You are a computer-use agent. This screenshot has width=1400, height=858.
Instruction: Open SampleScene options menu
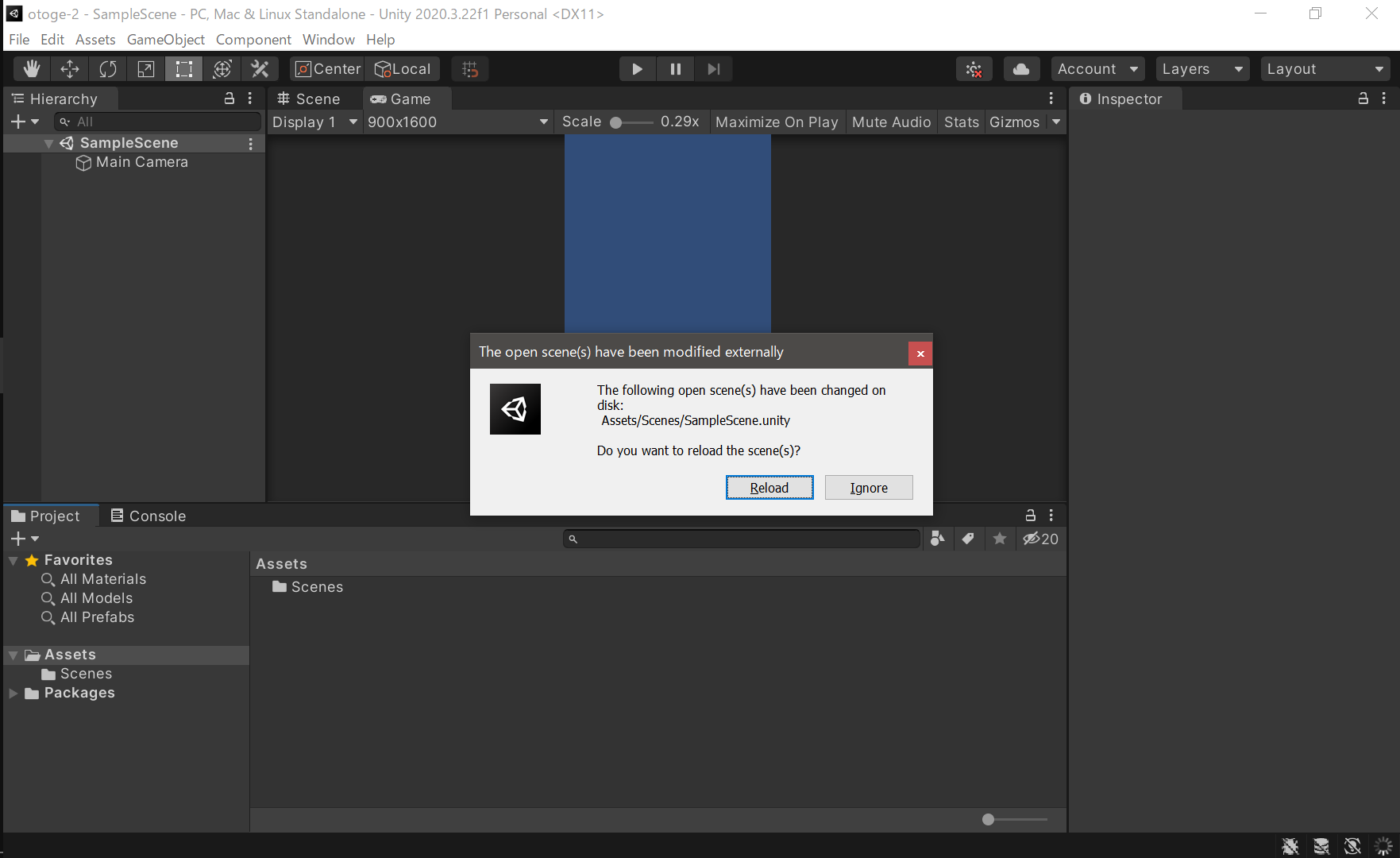point(251,144)
